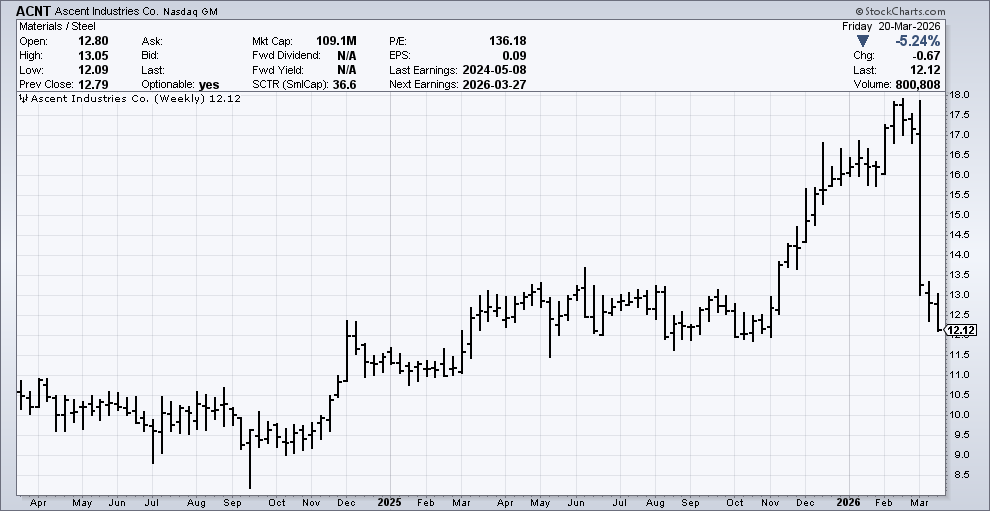Click the Bid label

(152, 56)
